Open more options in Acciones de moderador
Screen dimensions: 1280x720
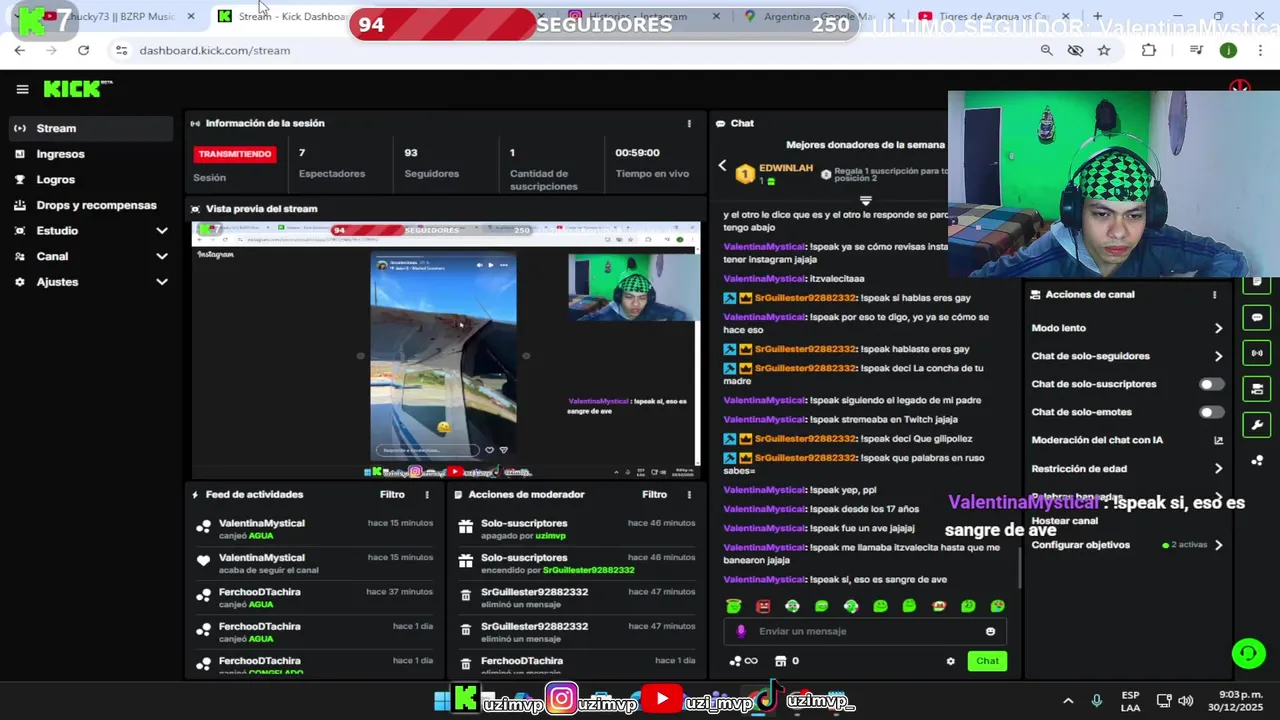click(688, 495)
